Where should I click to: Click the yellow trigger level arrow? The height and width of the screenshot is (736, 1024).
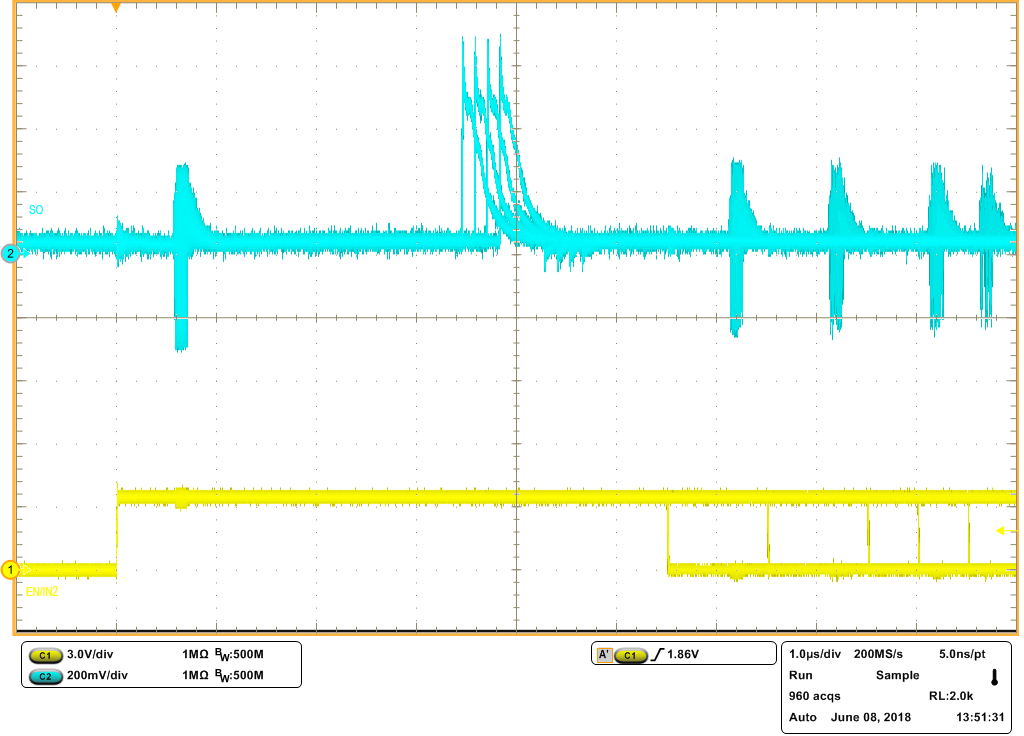tap(1006, 531)
